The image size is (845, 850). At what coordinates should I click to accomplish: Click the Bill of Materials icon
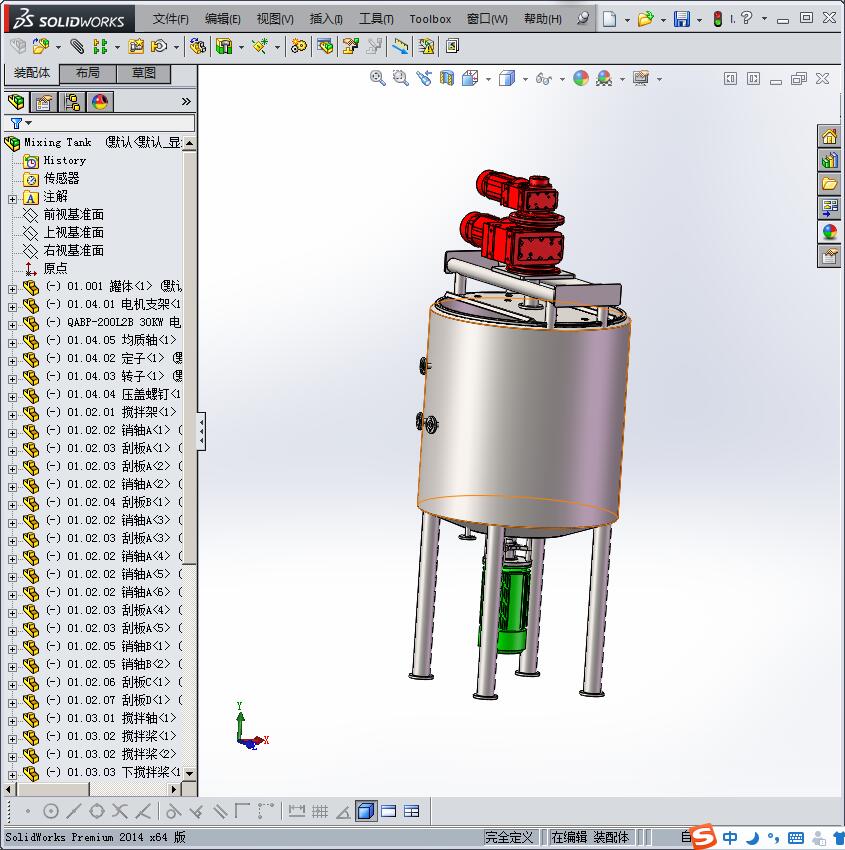(x=325, y=47)
